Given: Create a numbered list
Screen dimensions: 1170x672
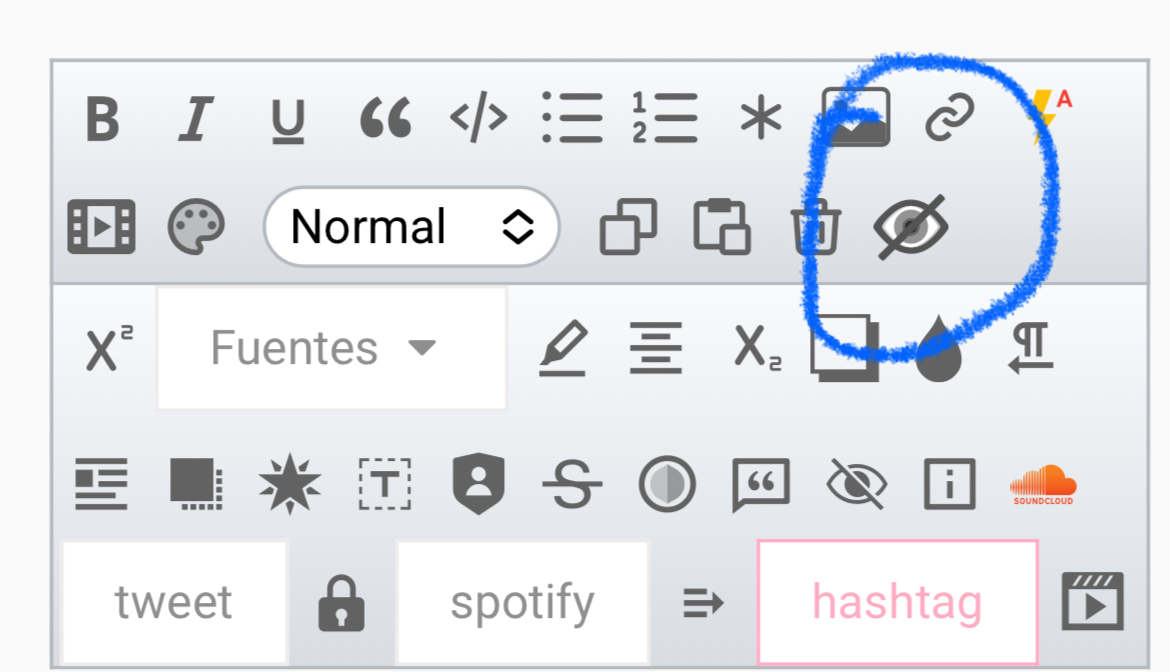Looking at the screenshot, I should point(664,118).
